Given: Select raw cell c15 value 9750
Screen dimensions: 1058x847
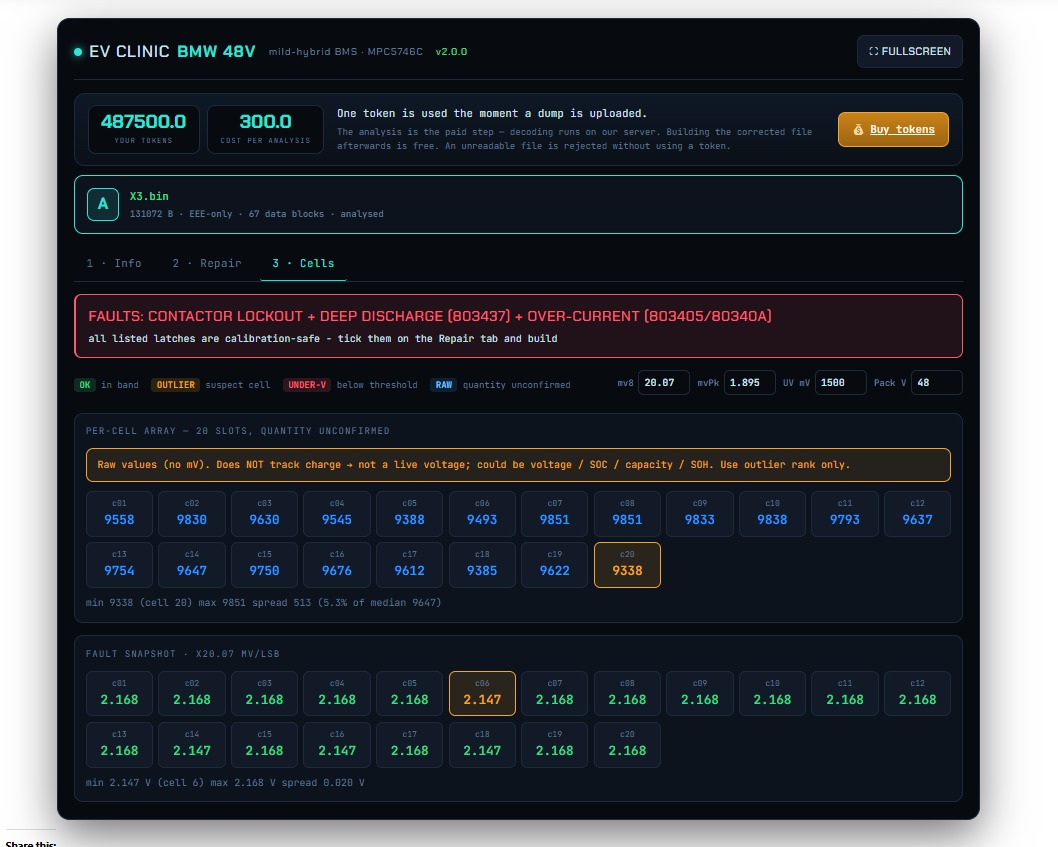Looking at the screenshot, I should click(264, 565).
